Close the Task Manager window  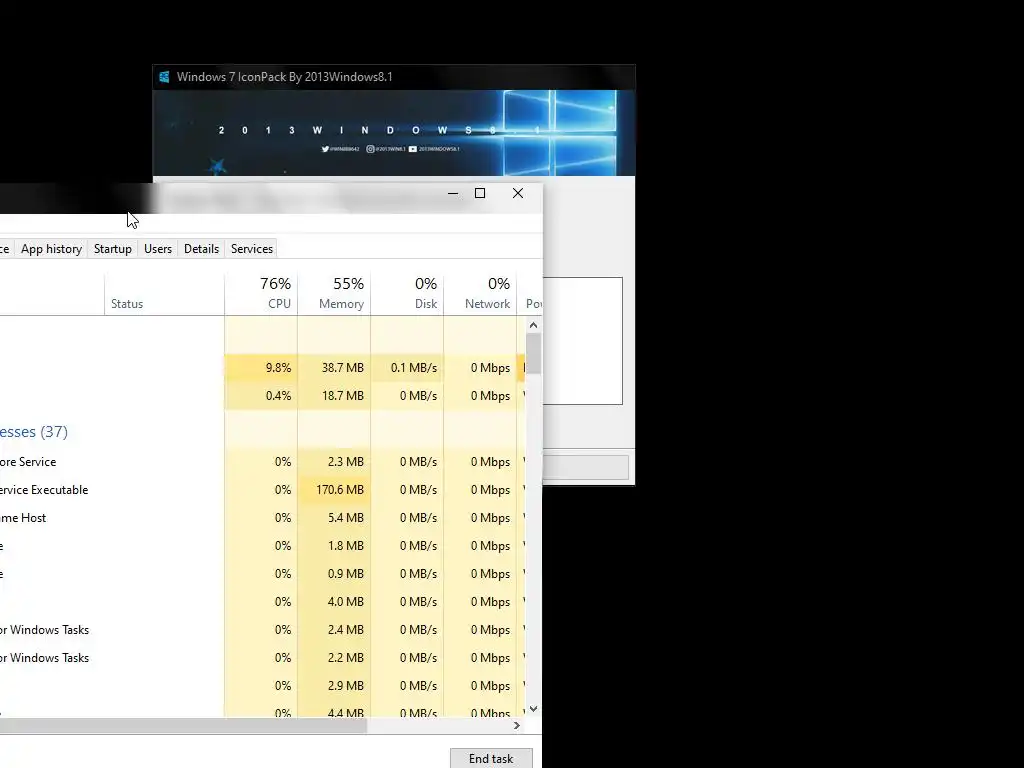coord(518,193)
